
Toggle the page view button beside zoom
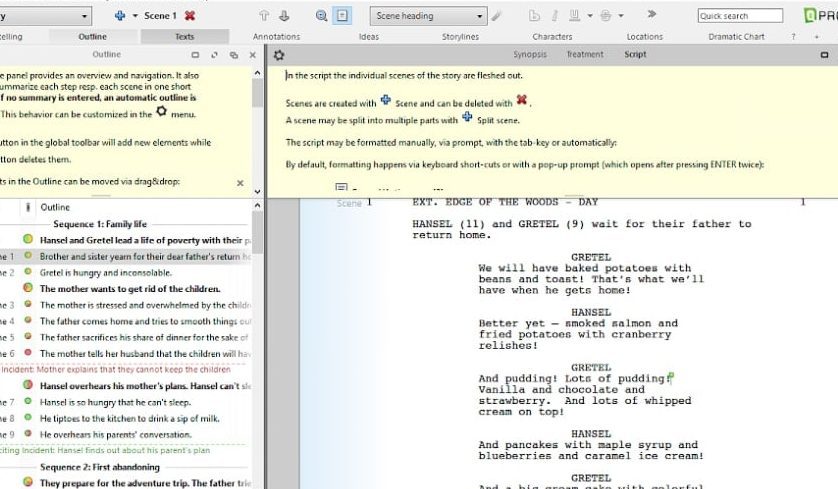point(343,16)
